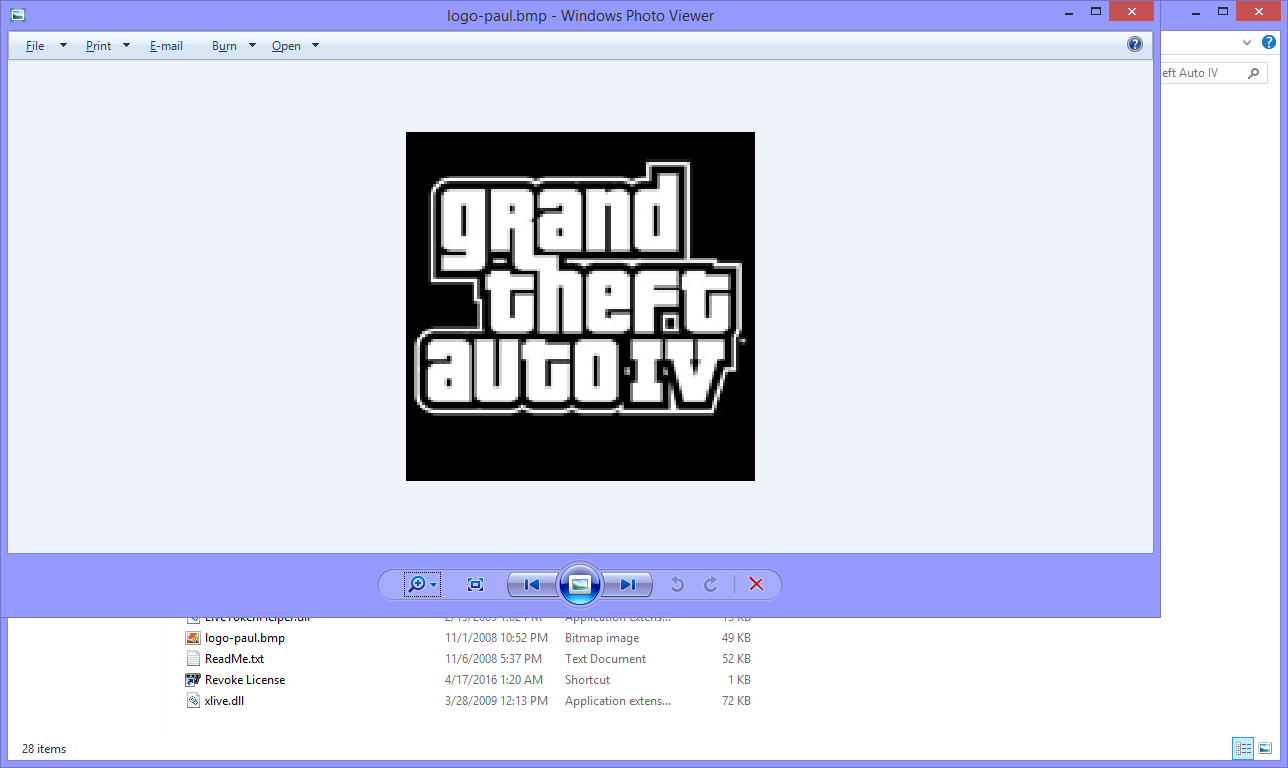Maximize the Photo Viewer window

(1096, 11)
